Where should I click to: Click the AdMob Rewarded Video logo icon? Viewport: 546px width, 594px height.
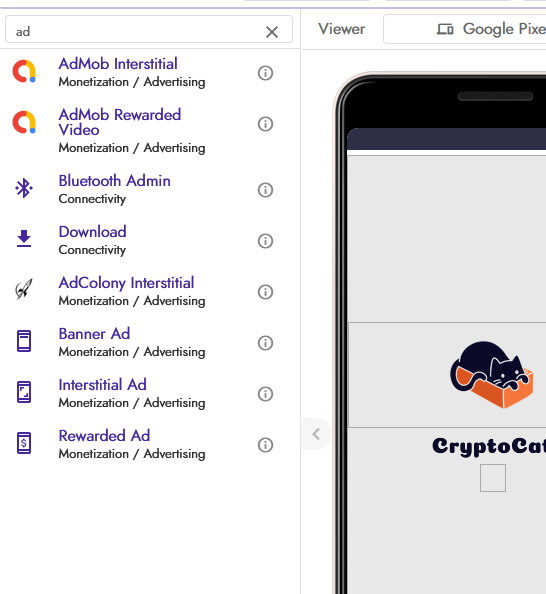(x=24, y=122)
